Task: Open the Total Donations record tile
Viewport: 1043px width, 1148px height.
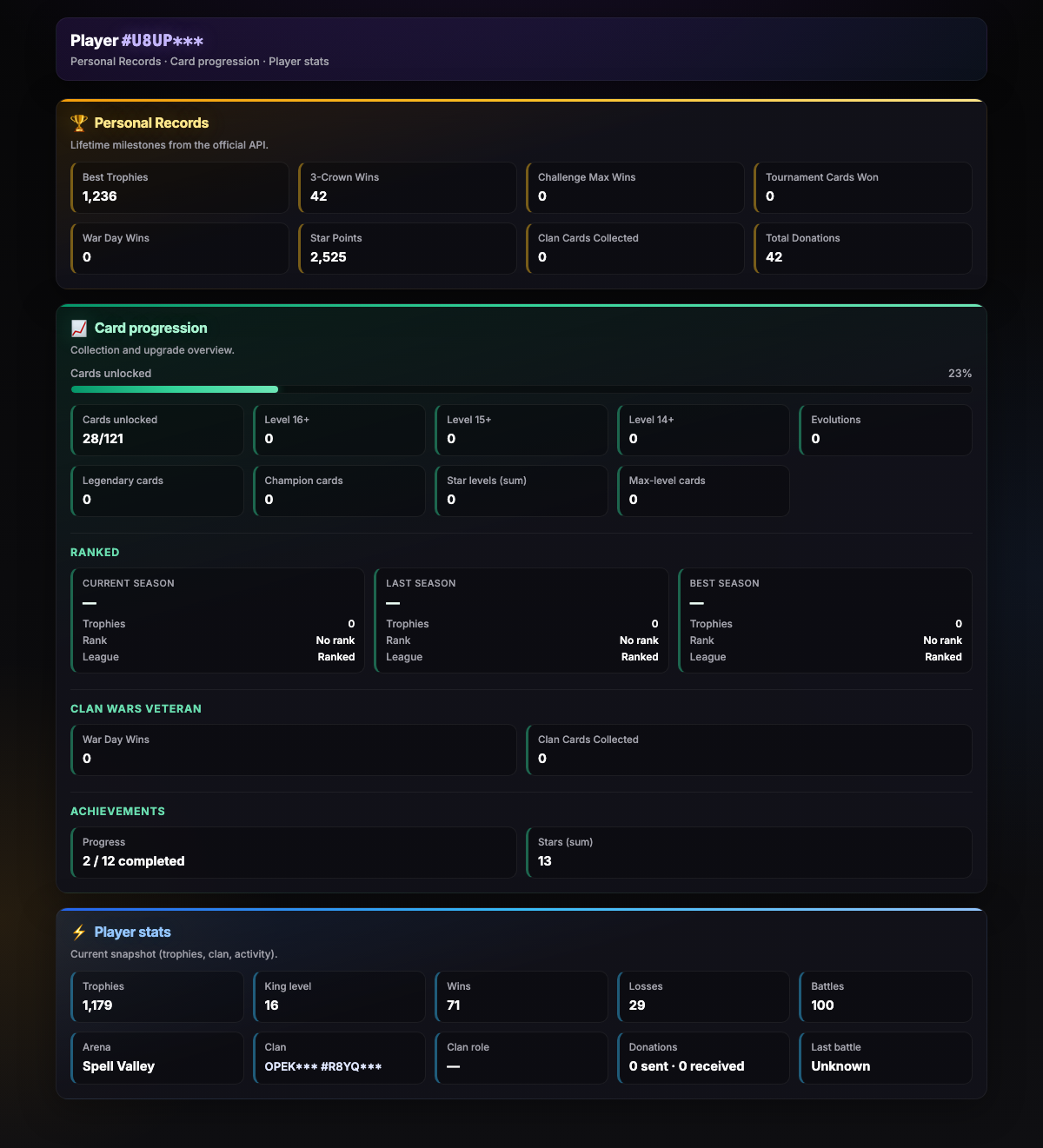Action: [x=863, y=249]
